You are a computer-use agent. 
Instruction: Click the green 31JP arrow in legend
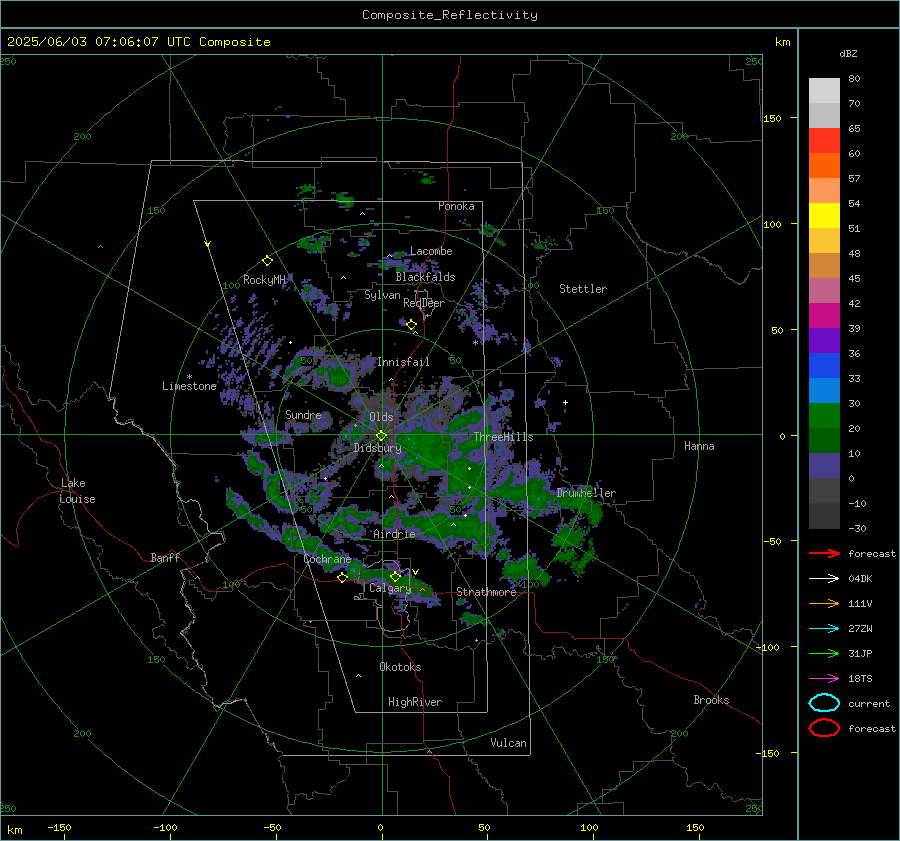[x=824, y=653]
